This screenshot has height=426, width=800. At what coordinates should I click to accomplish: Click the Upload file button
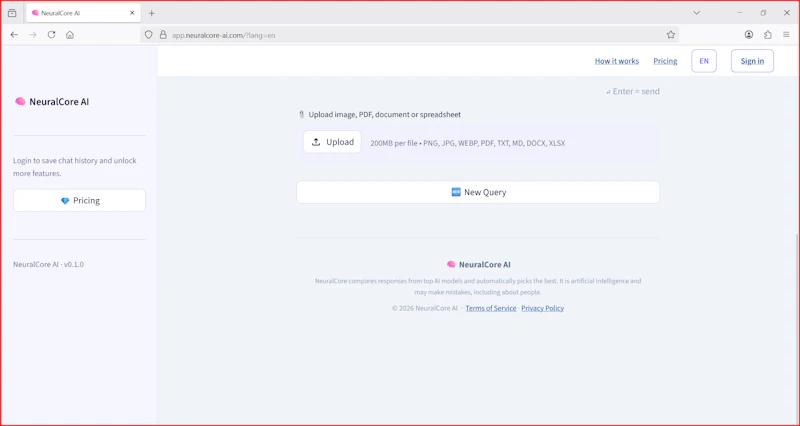(332, 142)
